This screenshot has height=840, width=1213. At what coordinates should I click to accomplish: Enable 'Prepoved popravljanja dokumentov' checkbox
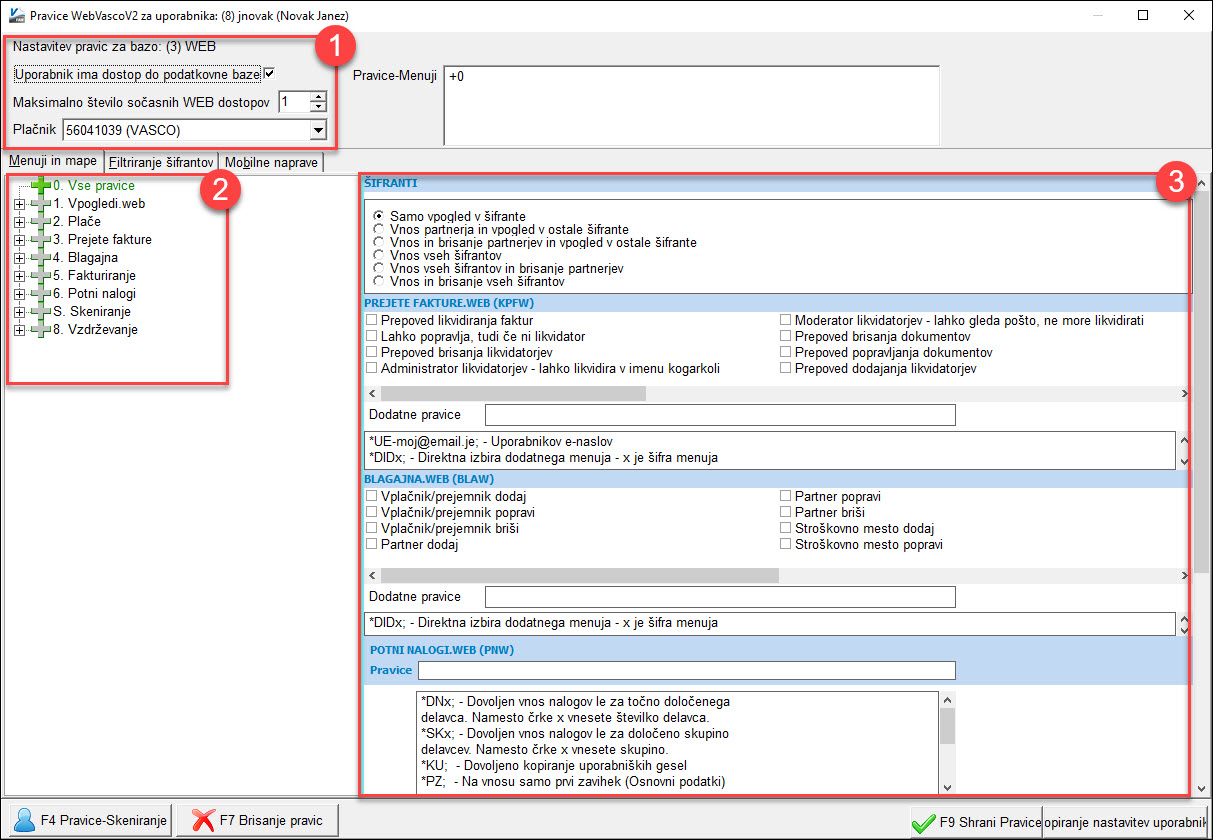786,352
